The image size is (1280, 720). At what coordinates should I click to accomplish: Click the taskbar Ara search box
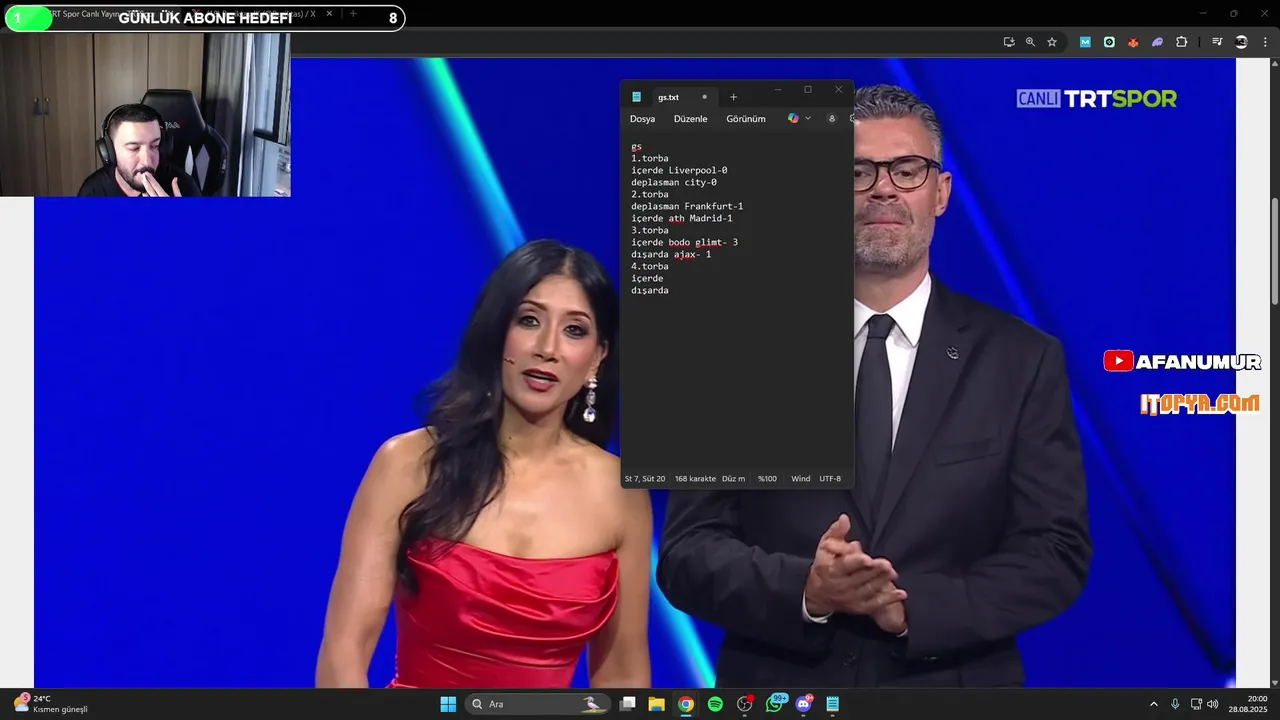pyautogui.click(x=539, y=704)
